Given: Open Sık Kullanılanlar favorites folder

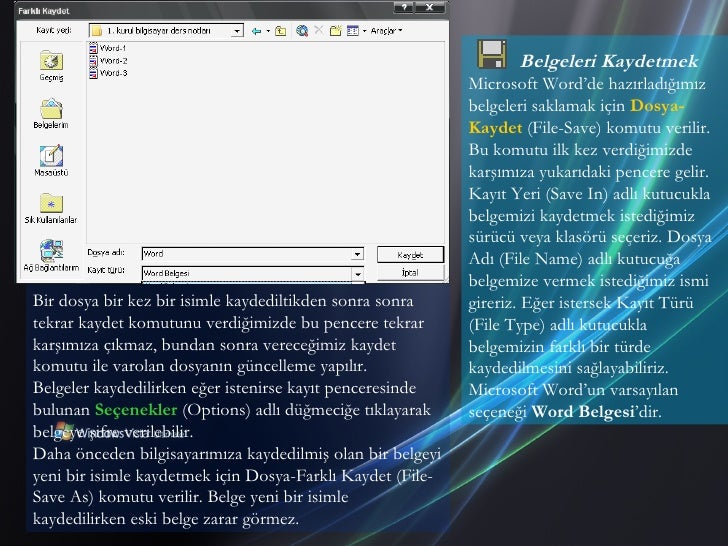Looking at the screenshot, I should pyautogui.click(x=51, y=208).
